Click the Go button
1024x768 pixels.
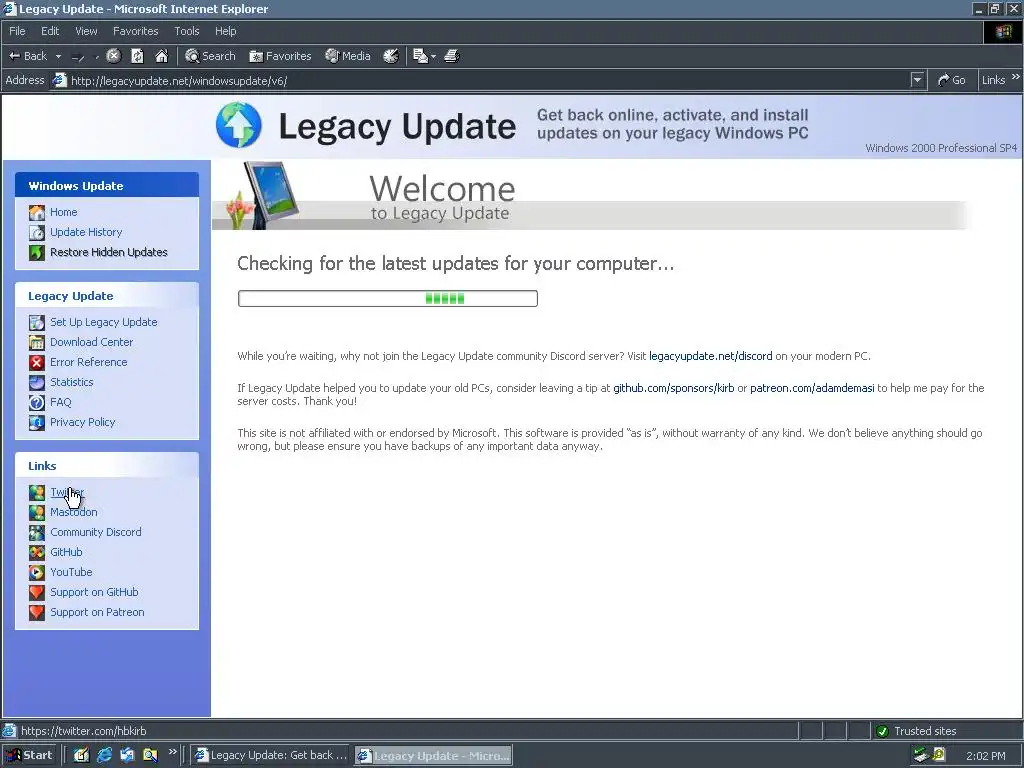click(952, 80)
